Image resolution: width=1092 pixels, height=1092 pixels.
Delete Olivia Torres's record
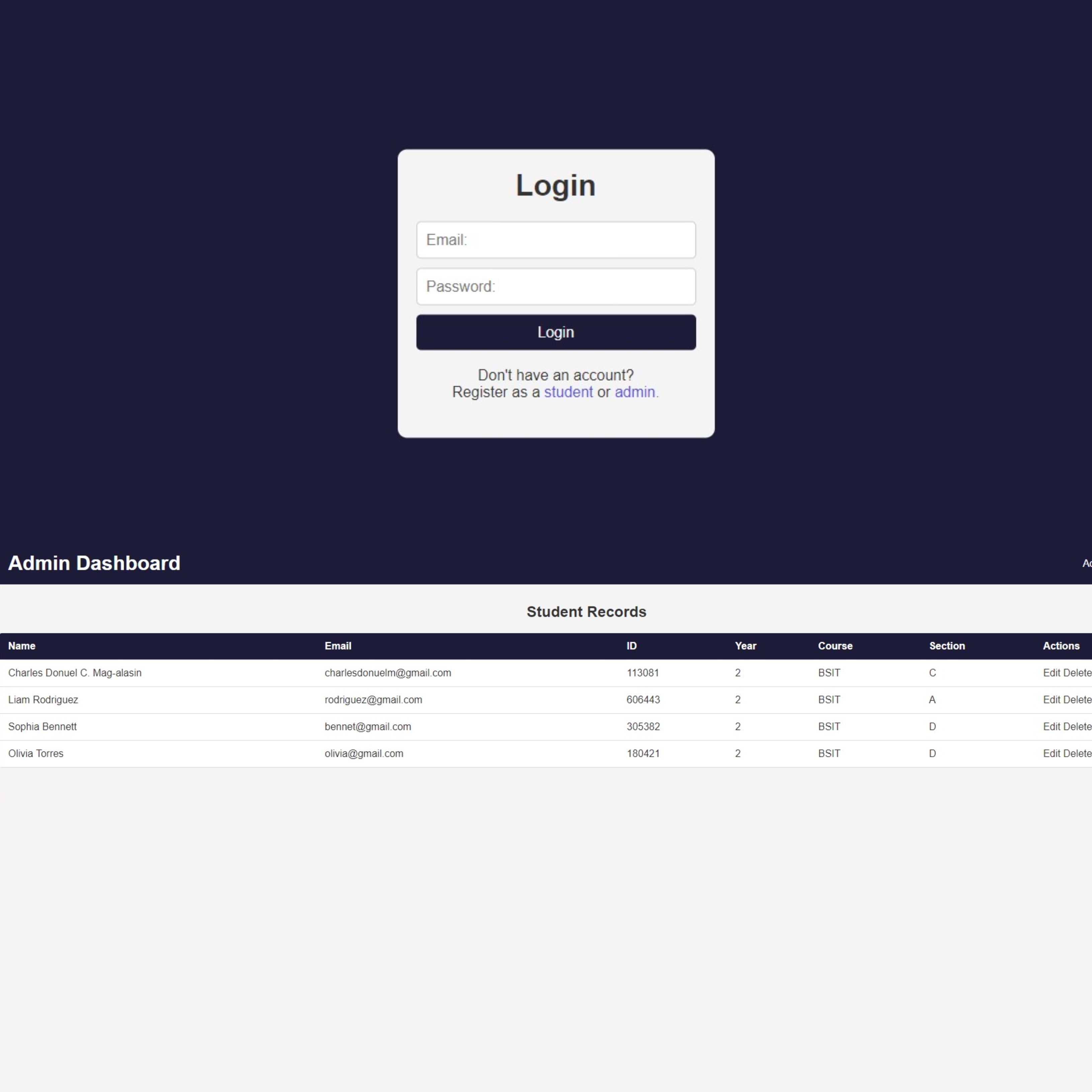1077,753
